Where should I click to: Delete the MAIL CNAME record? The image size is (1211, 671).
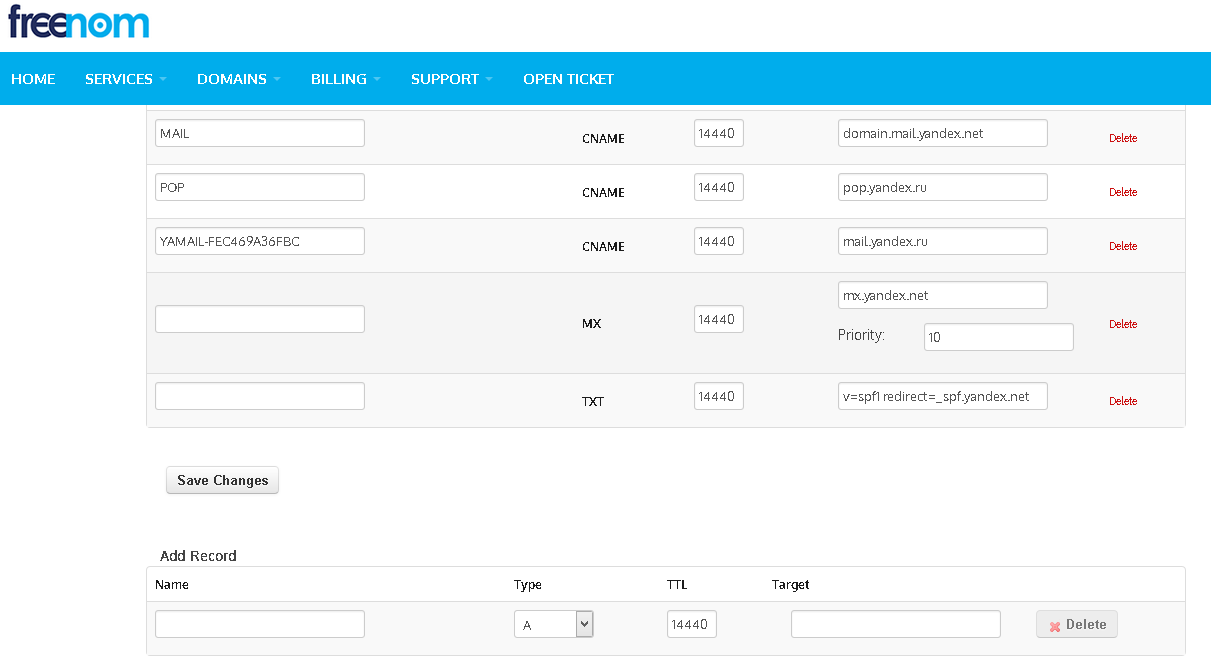click(1123, 138)
